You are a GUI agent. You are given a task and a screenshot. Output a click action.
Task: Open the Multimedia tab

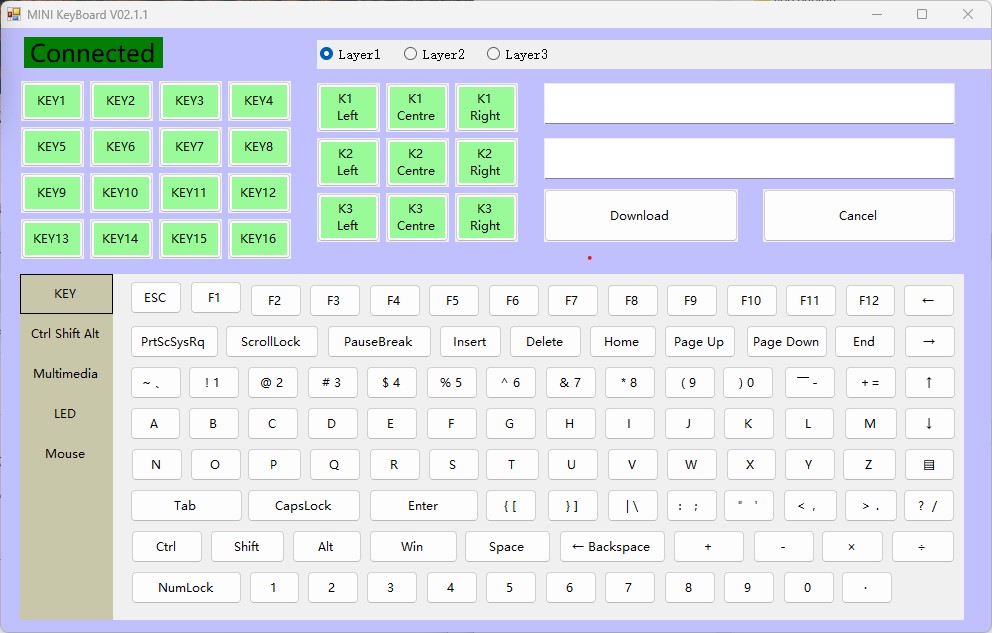[x=66, y=374]
